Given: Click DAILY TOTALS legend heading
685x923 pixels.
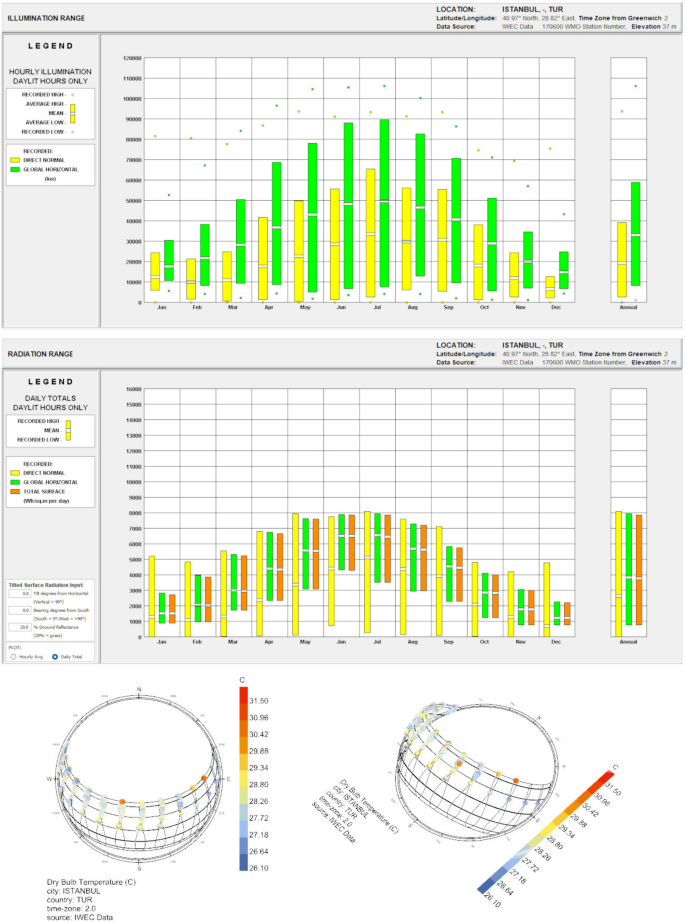Looking at the screenshot, I should [50, 399].
